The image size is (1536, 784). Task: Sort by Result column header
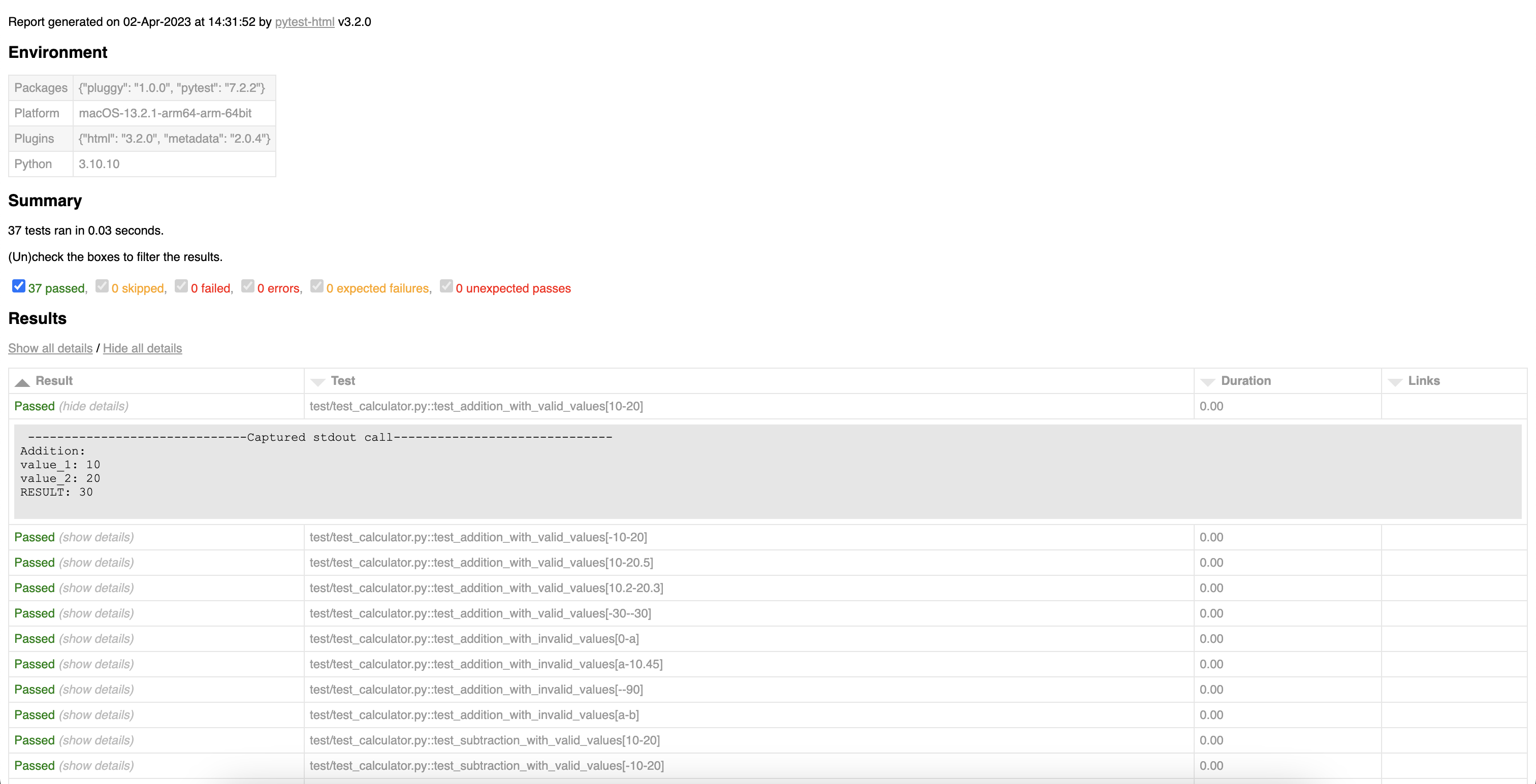click(x=156, y=381)
